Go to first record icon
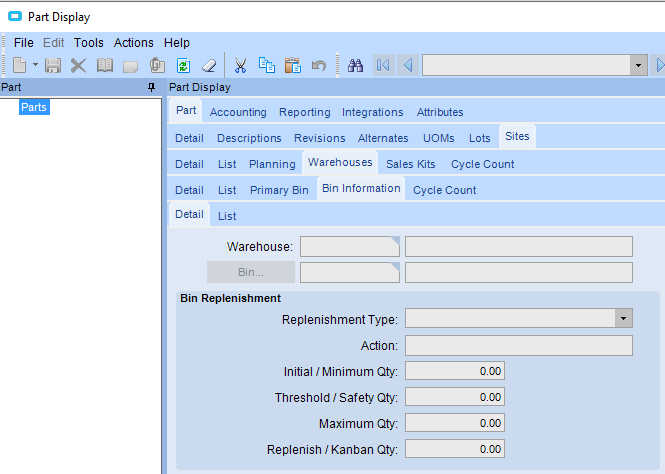Image resolution: width=665 pixels, height=474 pixels. click(383, 65)
